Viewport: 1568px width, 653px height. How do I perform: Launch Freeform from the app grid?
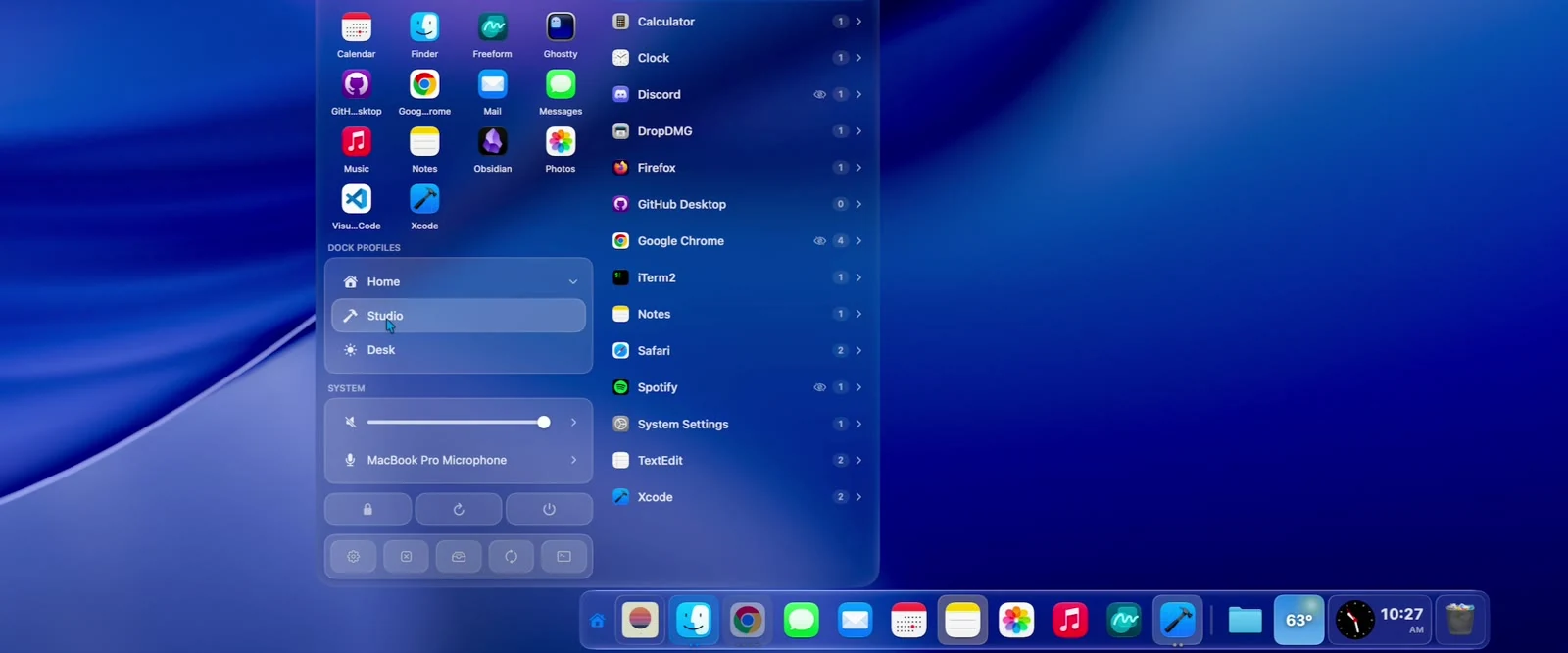(492, 27)
